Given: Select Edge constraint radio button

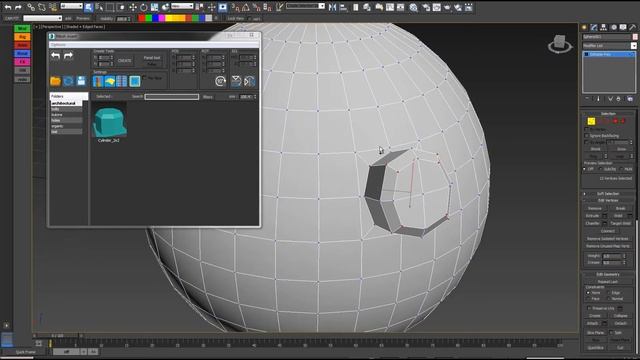Looking at the screenshot, I should 609,293.
